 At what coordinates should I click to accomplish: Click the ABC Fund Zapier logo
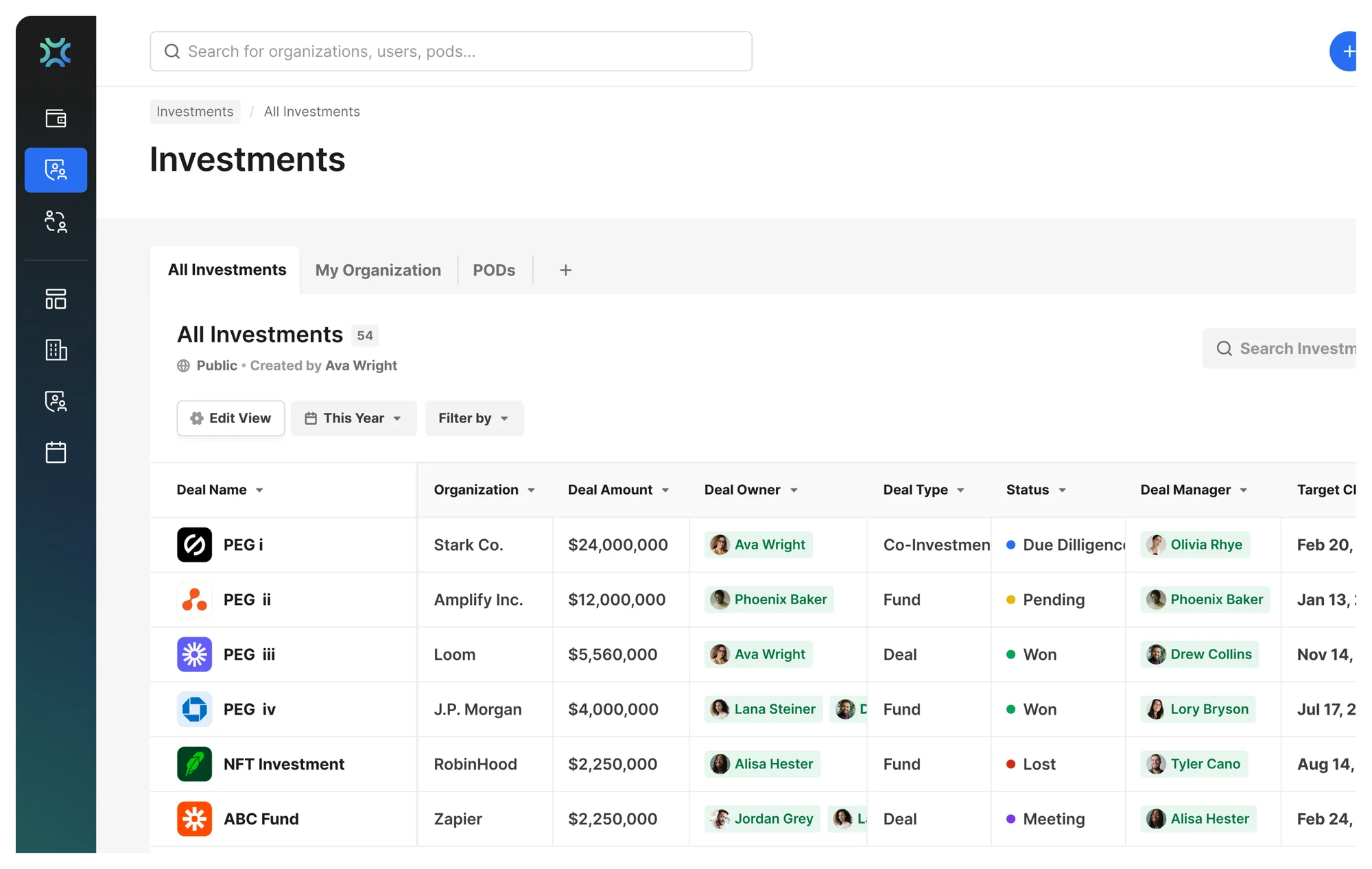point(194,819)
